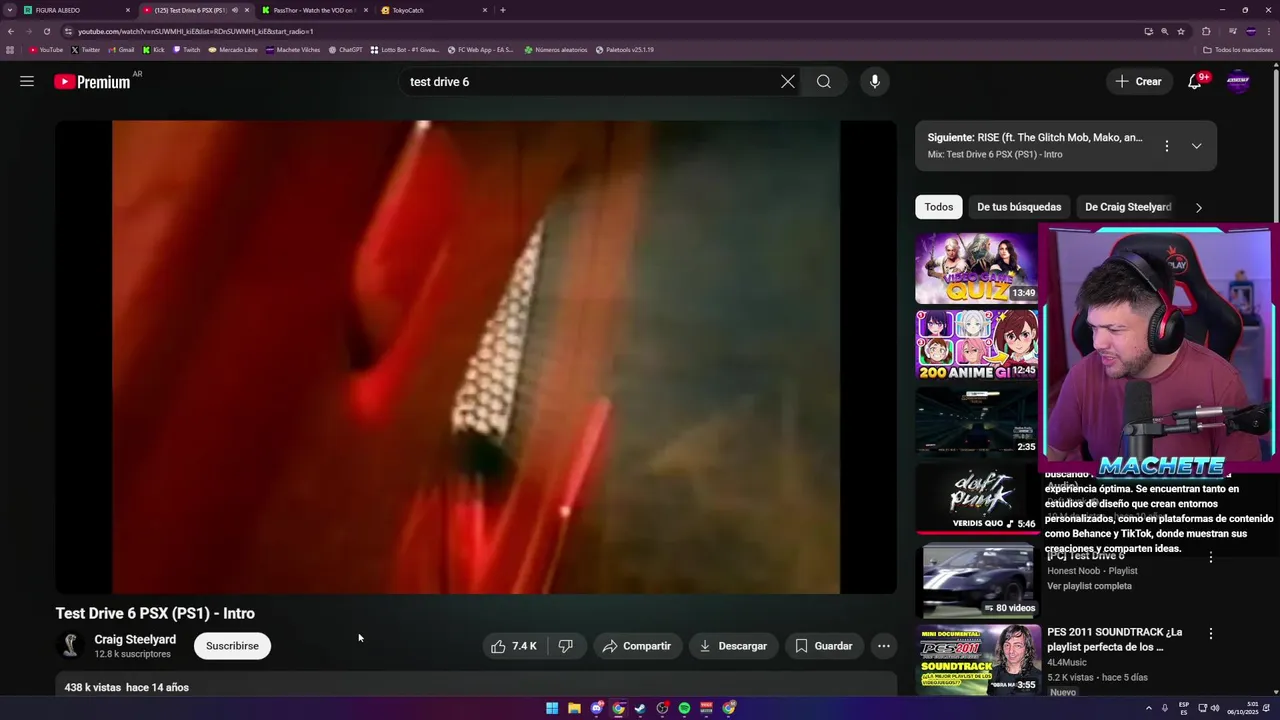Screen dimensions: 1280x720
Task: Select the Todos filter chip
Action: [939, 207]
